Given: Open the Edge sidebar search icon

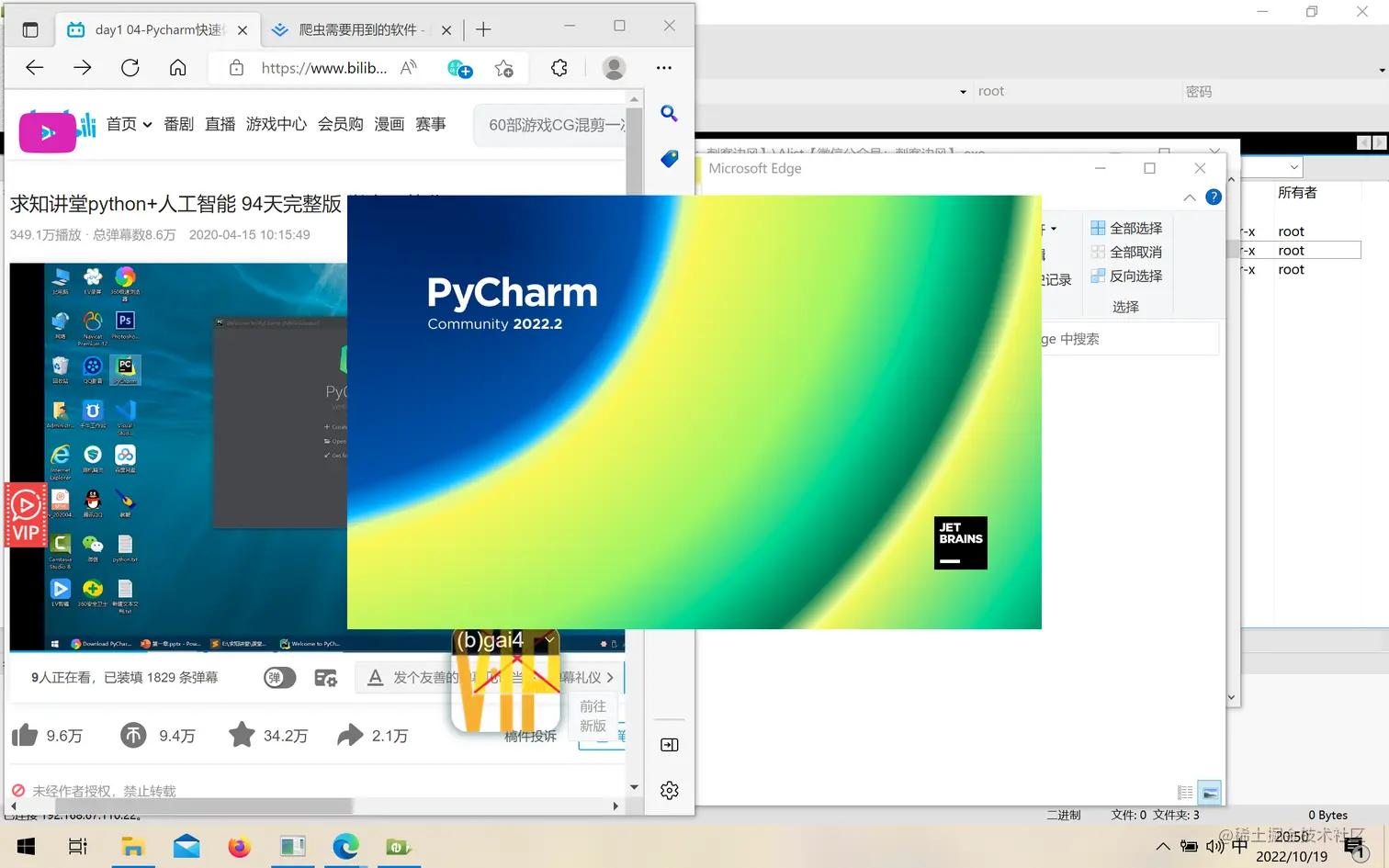Looking at the screenshot, I should 670,114.
